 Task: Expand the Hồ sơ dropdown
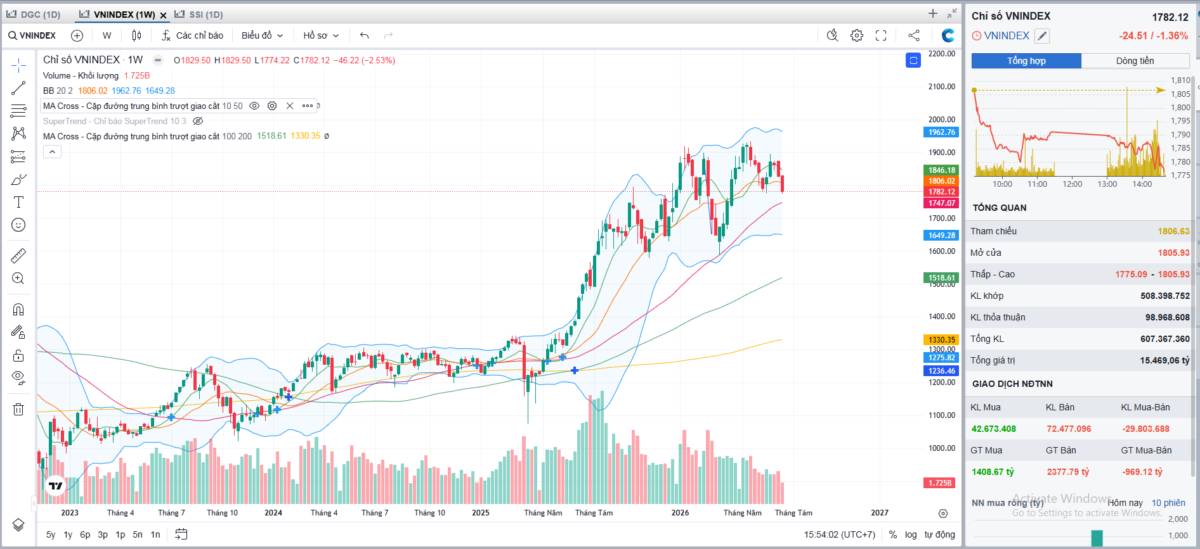320,35
